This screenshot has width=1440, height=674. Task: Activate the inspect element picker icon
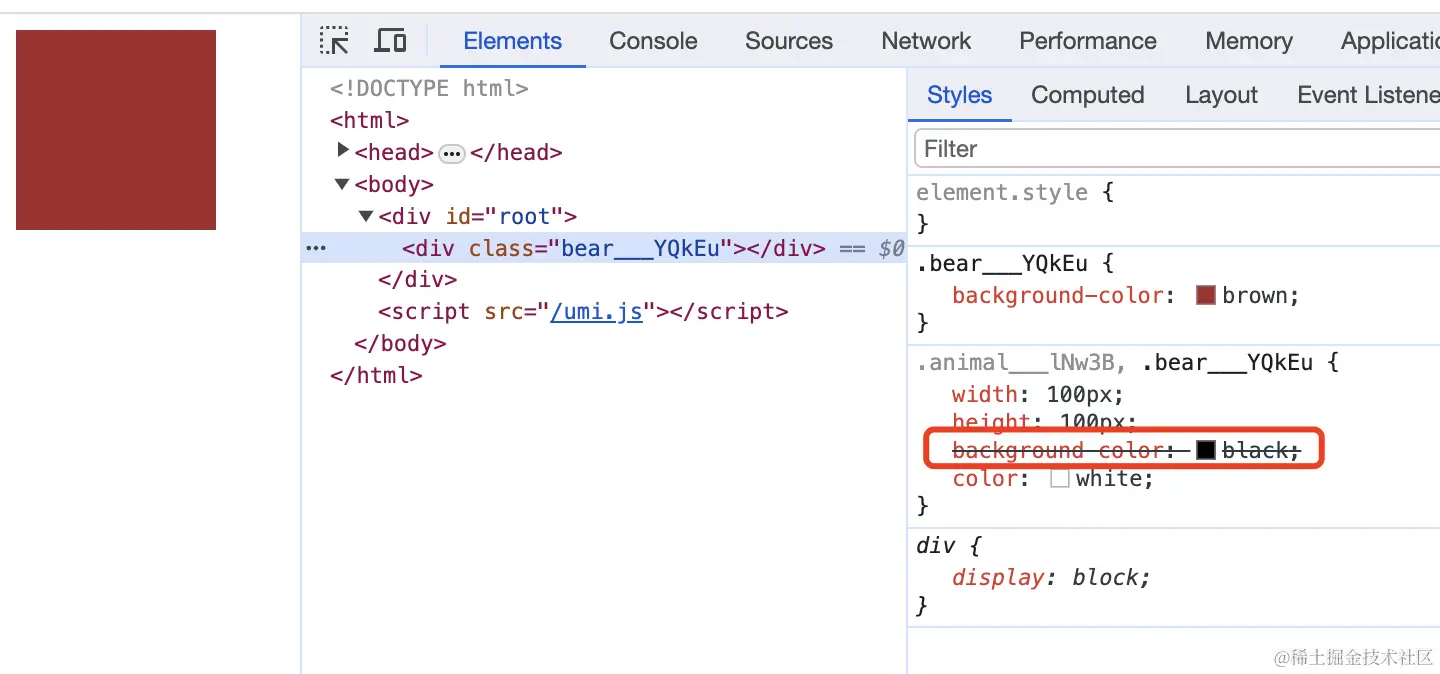click(x=334, y=41)
